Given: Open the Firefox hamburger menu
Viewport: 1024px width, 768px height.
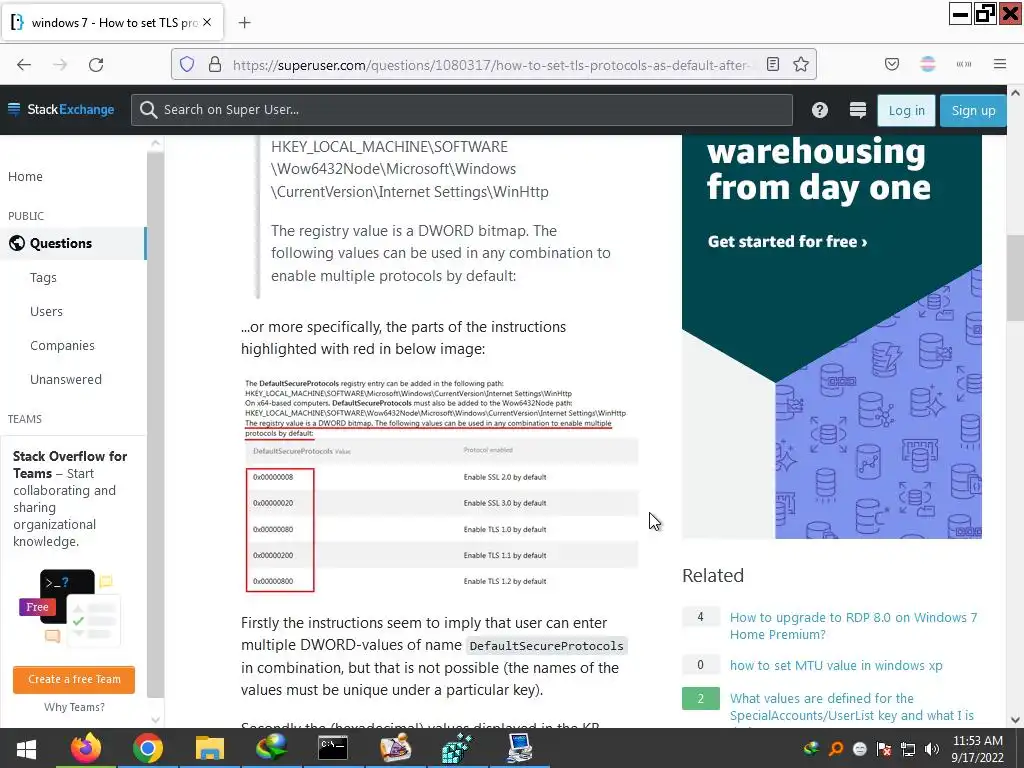Looking at the screenshot, I should click(x=1000, y=64).
